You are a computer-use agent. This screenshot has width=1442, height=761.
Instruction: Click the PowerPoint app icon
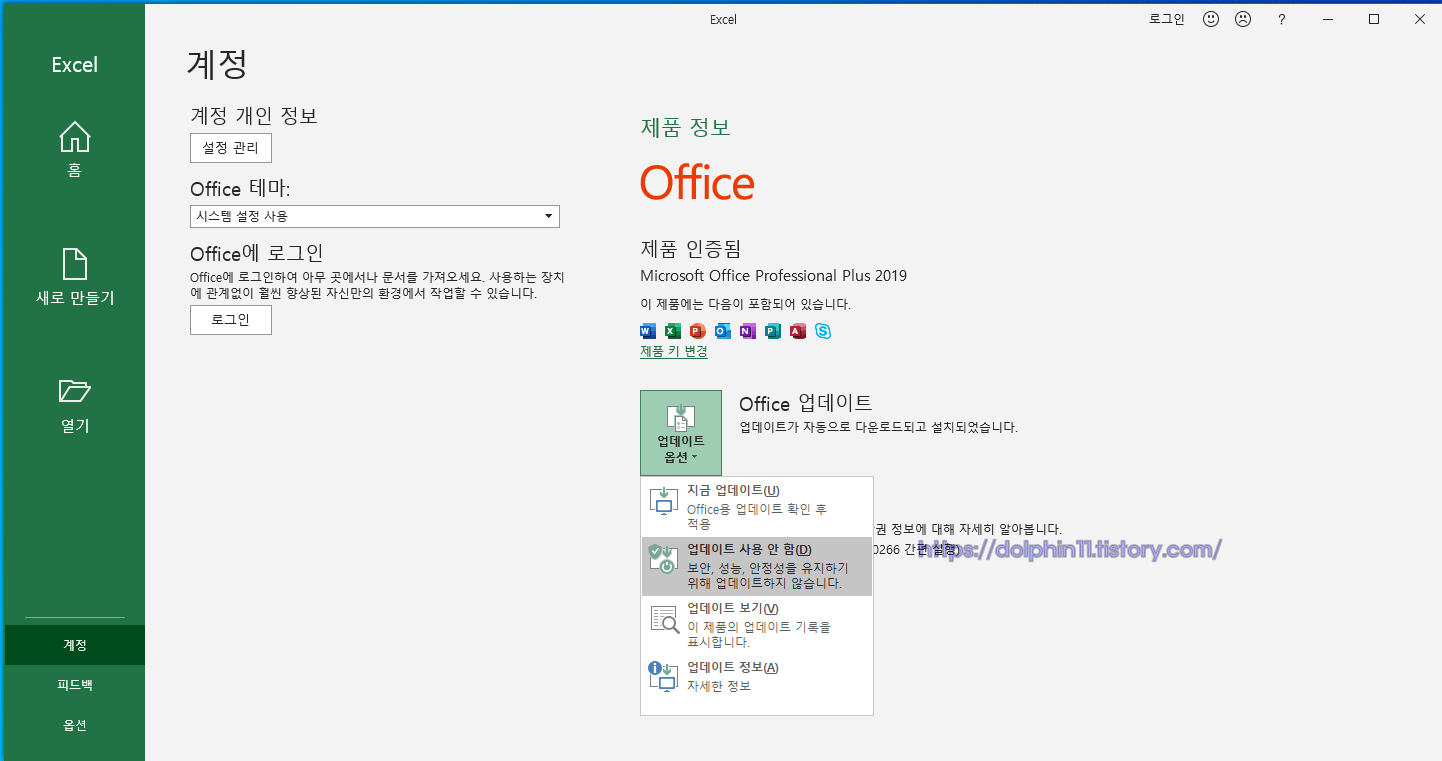[697, 331]
